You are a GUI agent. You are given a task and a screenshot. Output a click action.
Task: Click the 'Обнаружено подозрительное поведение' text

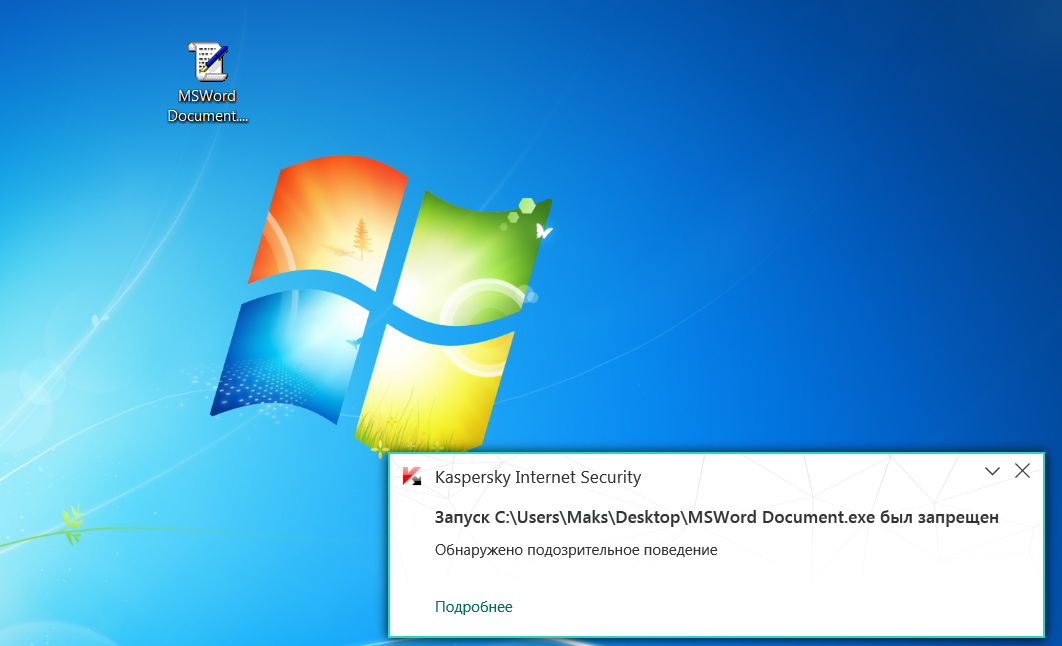pos(576,550)
